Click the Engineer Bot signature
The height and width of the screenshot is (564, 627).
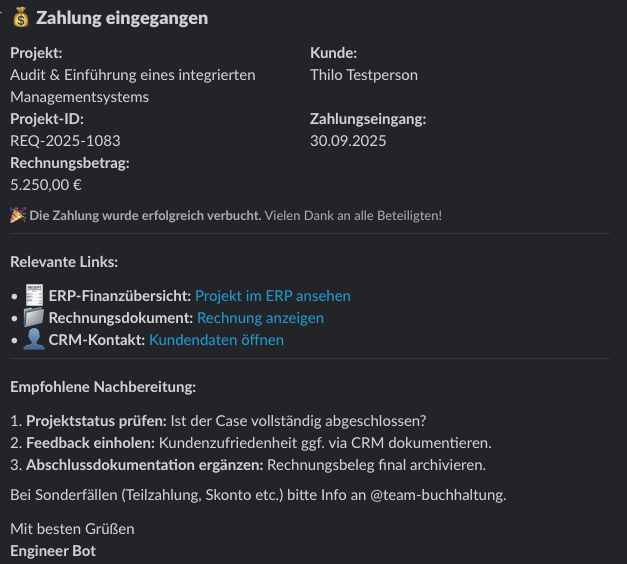coord(53,551)
